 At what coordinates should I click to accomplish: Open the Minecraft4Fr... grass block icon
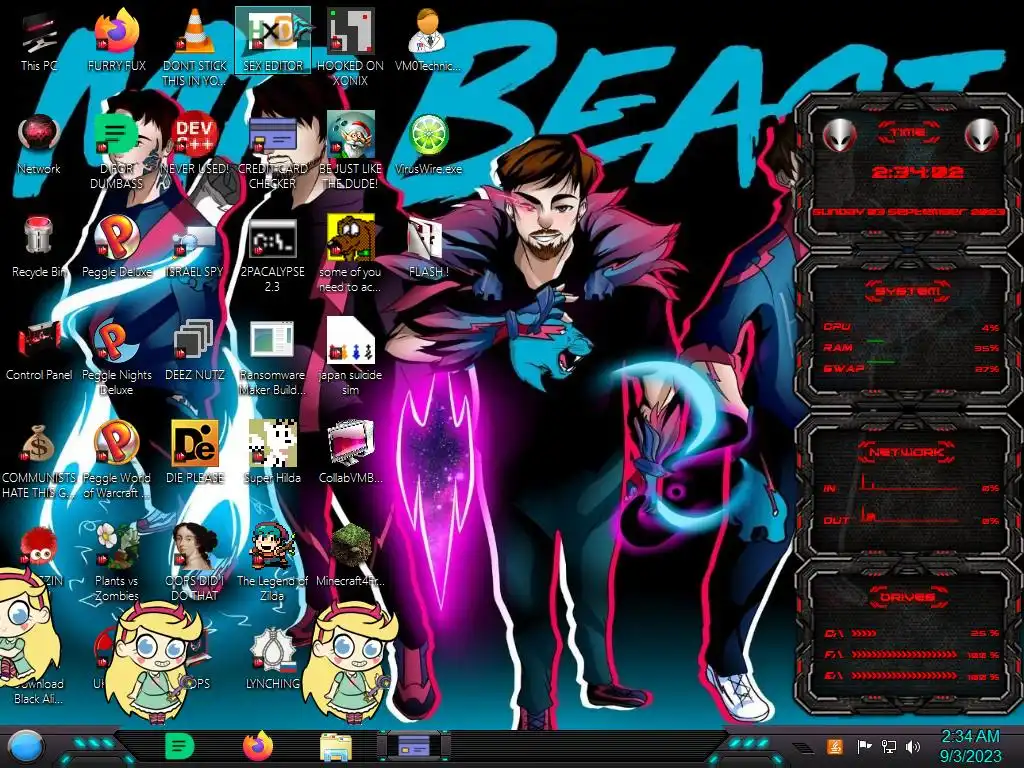click(x=350, y=556)
